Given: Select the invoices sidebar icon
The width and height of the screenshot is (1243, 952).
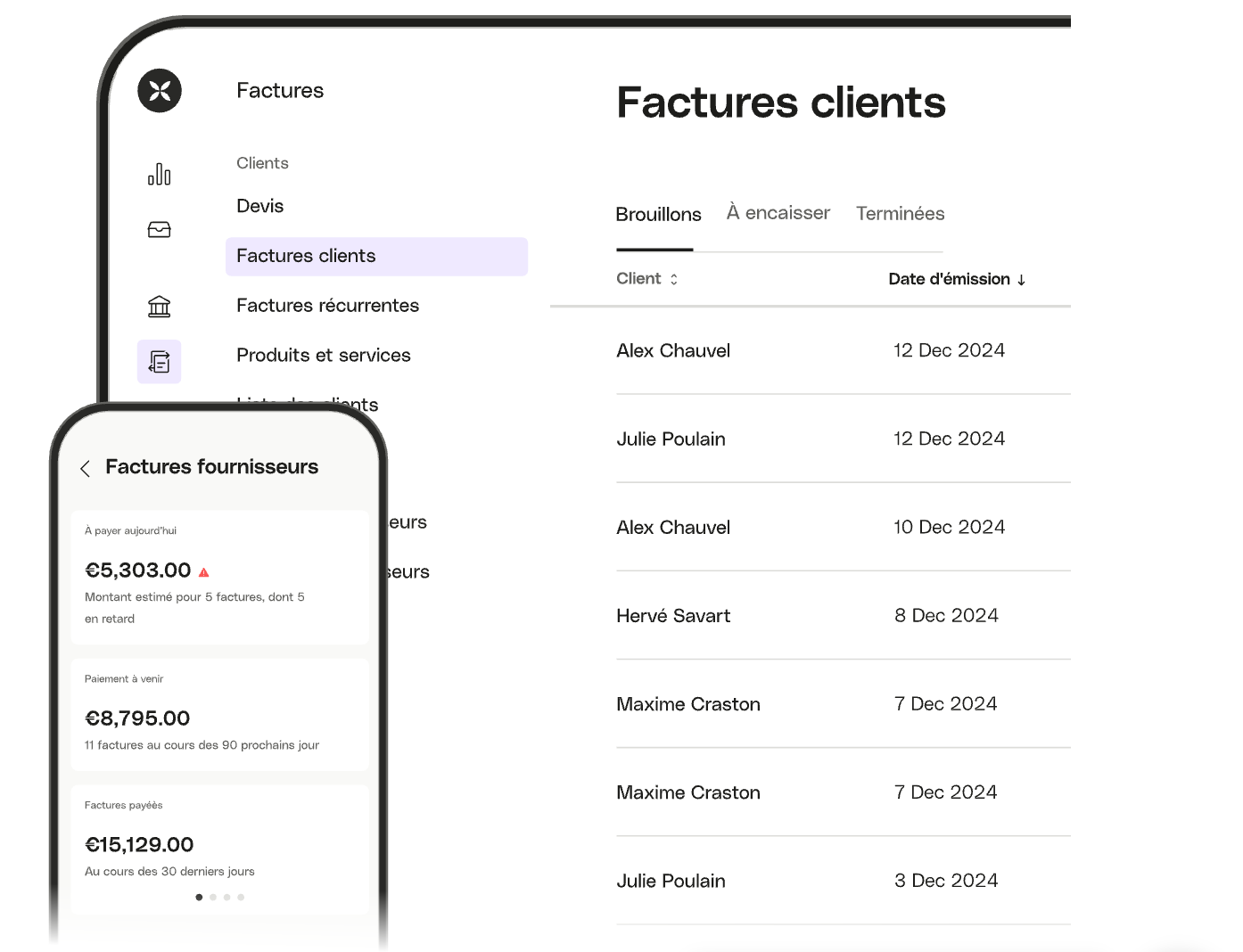Looking at the screenshot, I should pyautogui.click(x=160, y=362).
